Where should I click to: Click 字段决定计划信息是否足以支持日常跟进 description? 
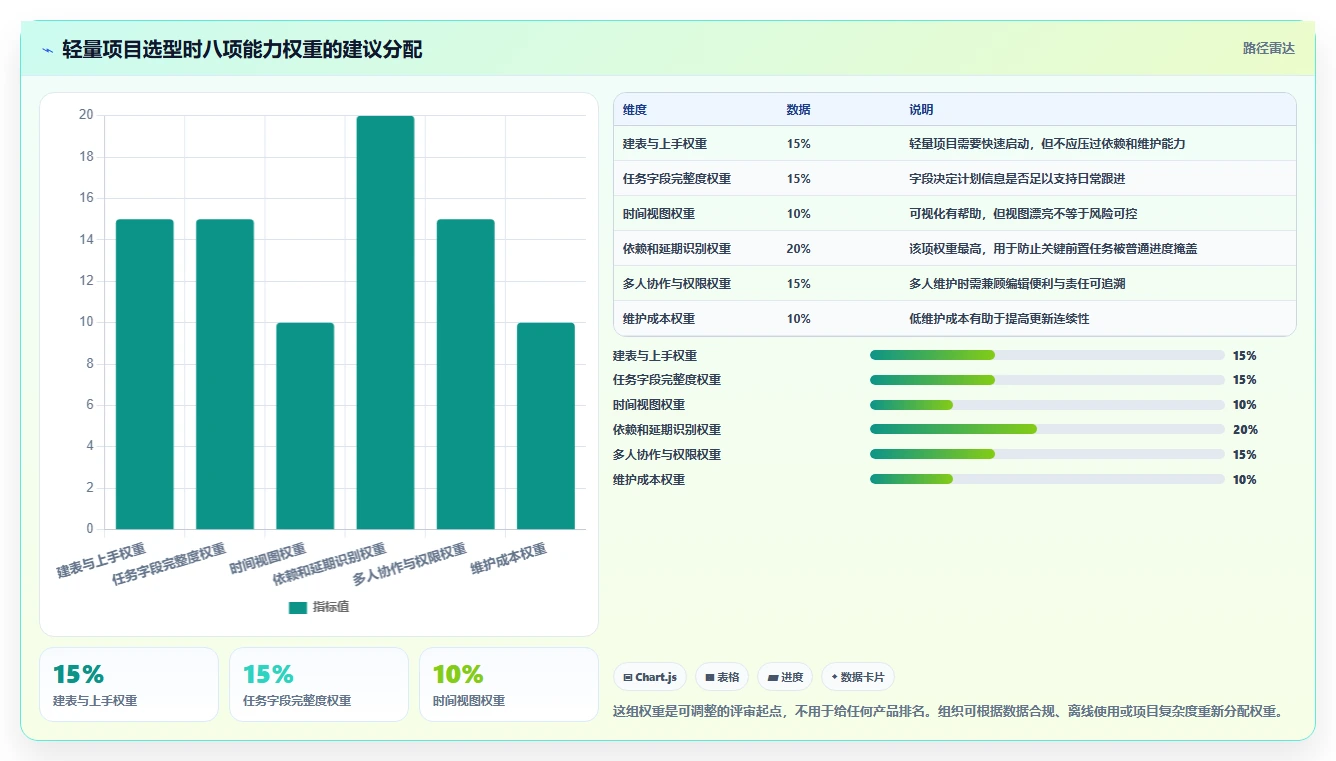1018,179
